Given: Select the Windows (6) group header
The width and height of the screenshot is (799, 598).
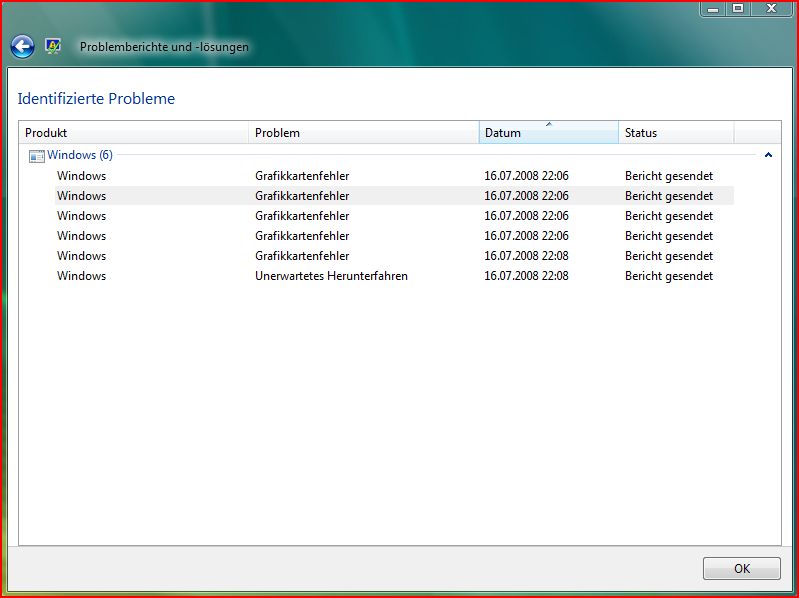Looking at the screenshot, I should point(80,155).
